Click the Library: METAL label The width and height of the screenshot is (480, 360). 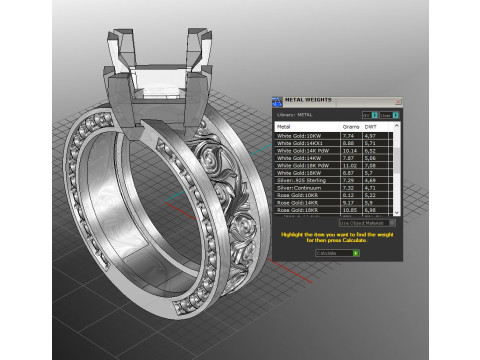[294, 115]
